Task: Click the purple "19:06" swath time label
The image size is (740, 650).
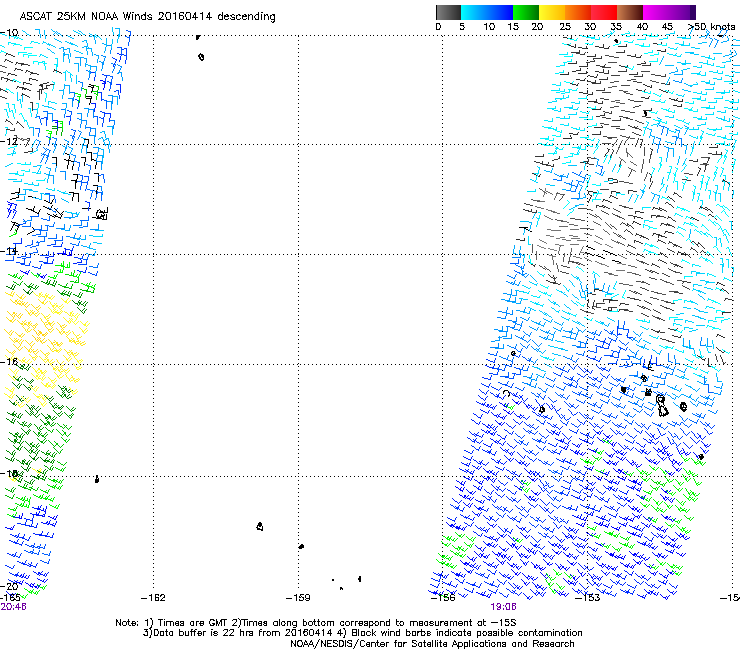Action: 503,607
